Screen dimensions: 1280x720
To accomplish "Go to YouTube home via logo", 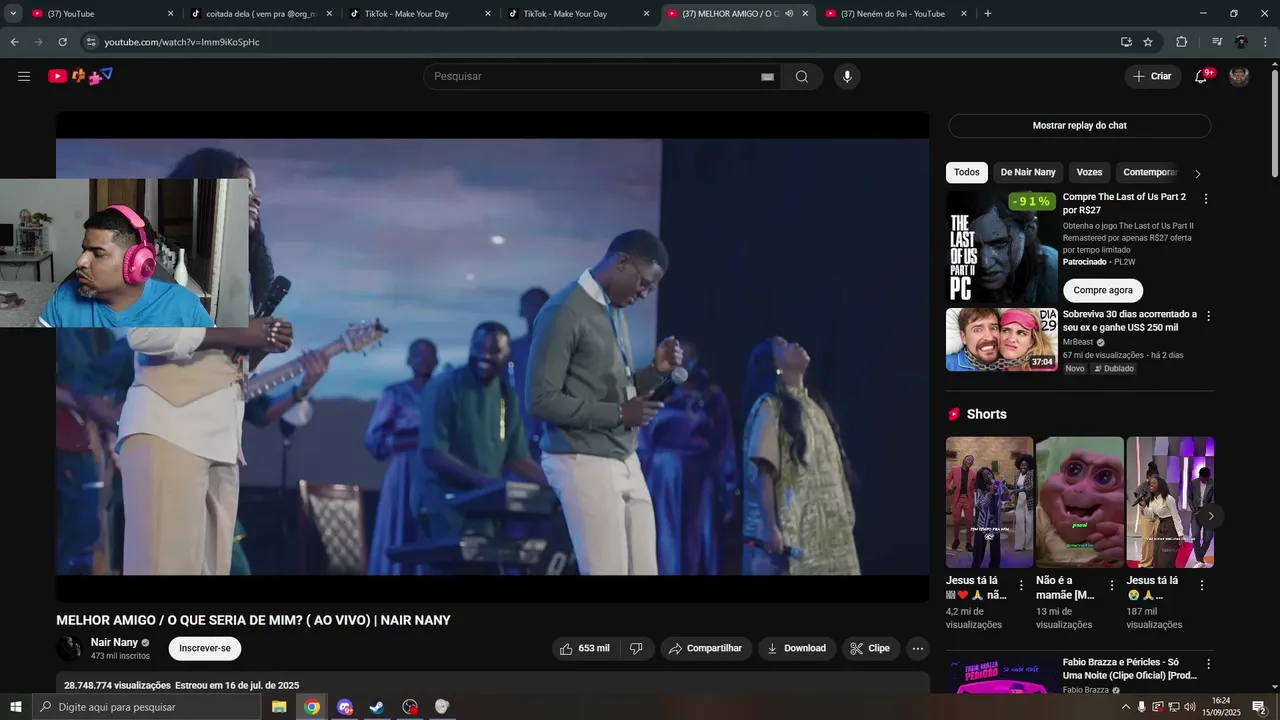I will [80, 76].
